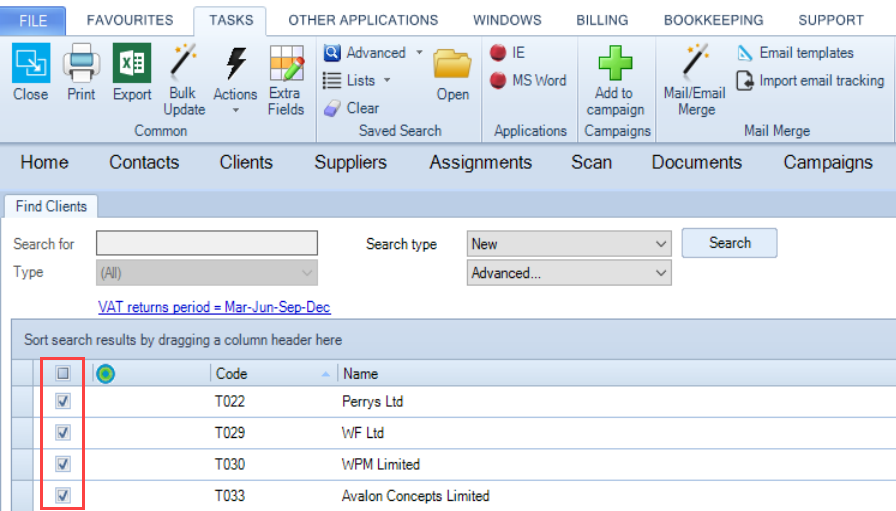Click the Advanced saved search icon
Image resolution: width=896 pixels, height=511 pixels.
pyautogui.click(x=332, y=53)
